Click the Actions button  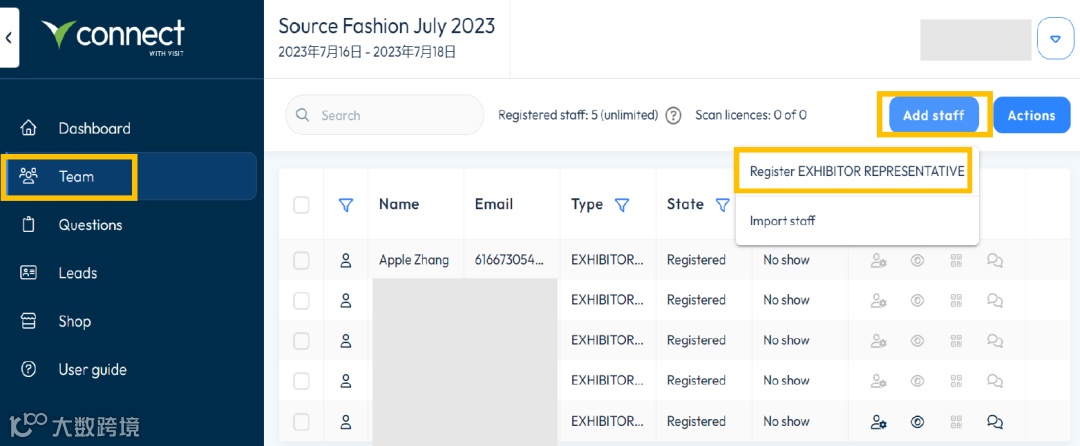1031,115
